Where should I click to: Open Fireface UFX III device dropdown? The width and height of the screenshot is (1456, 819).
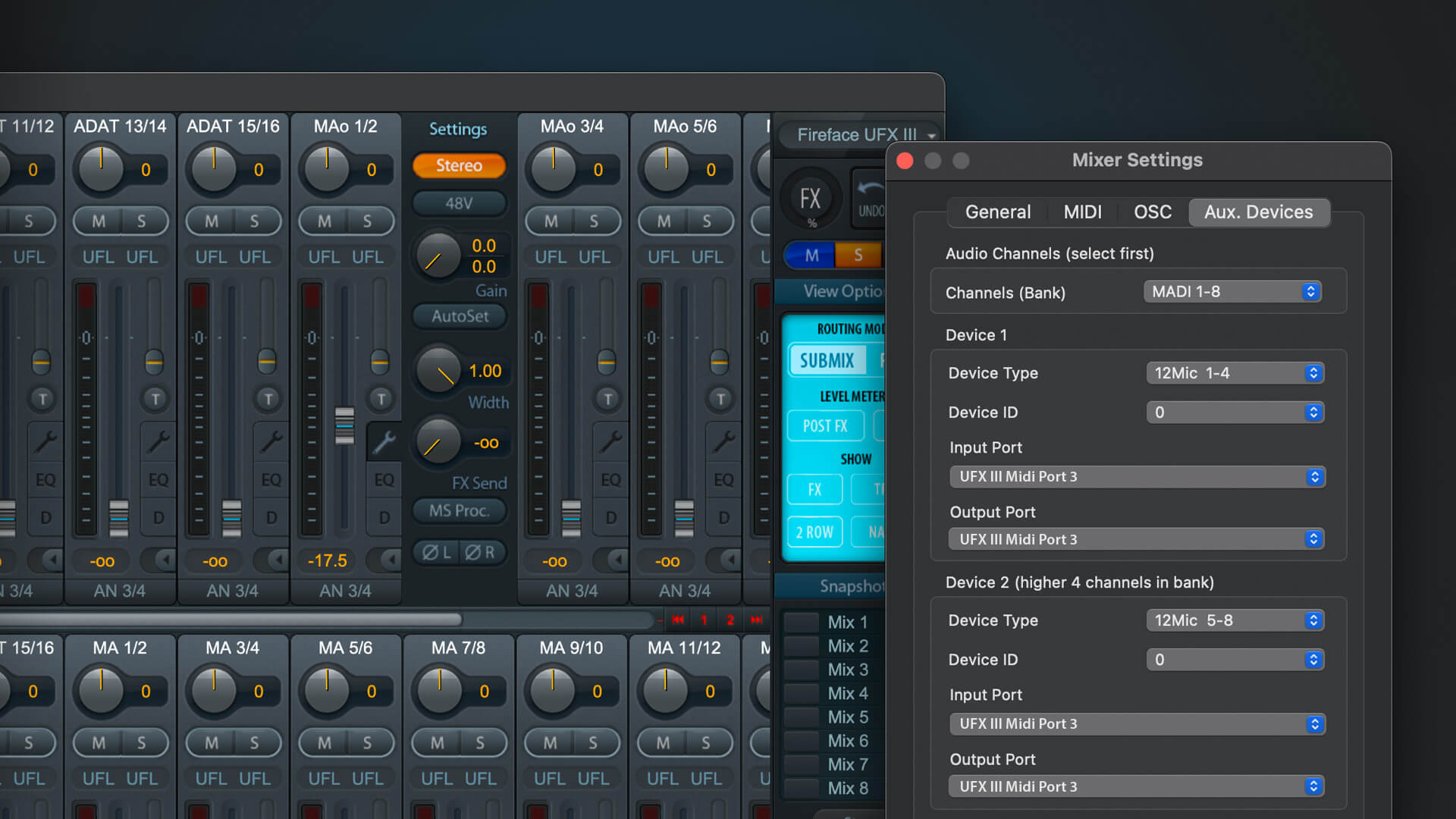point(861,135)
